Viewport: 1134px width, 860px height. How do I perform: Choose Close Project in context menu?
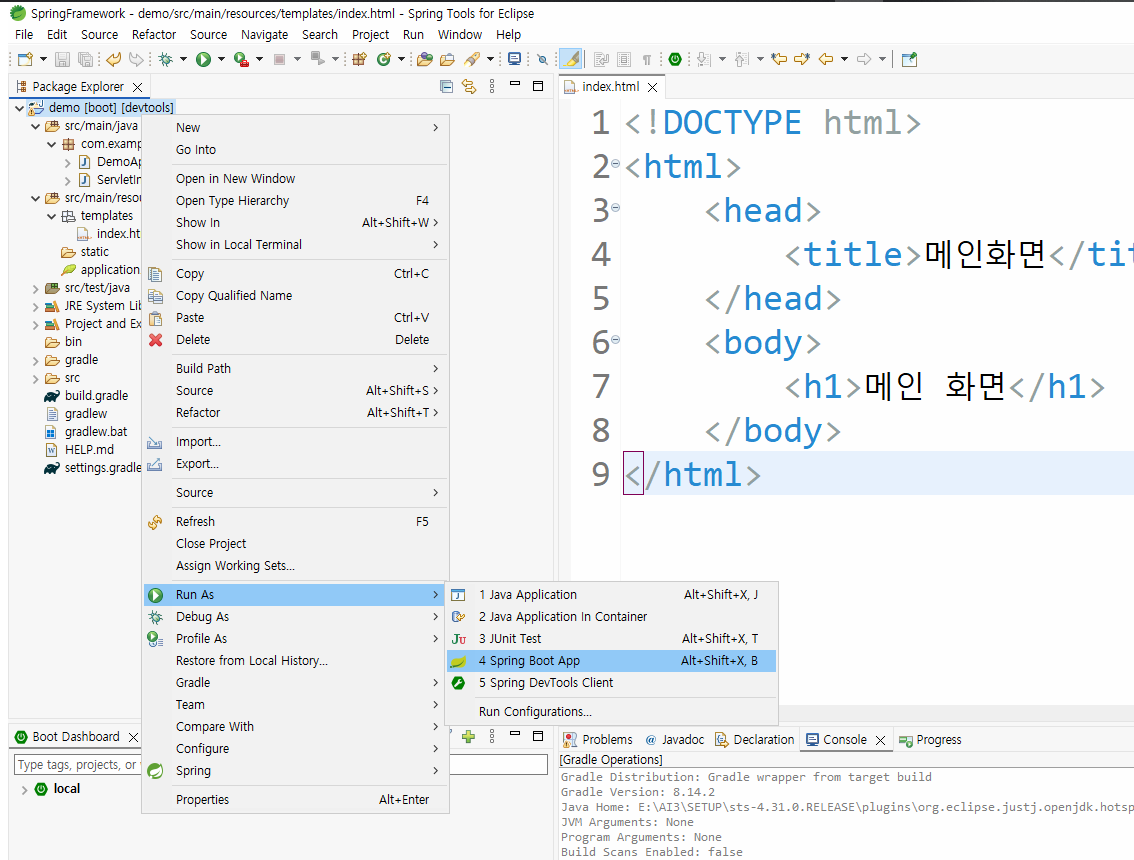[x=295, y=544]
